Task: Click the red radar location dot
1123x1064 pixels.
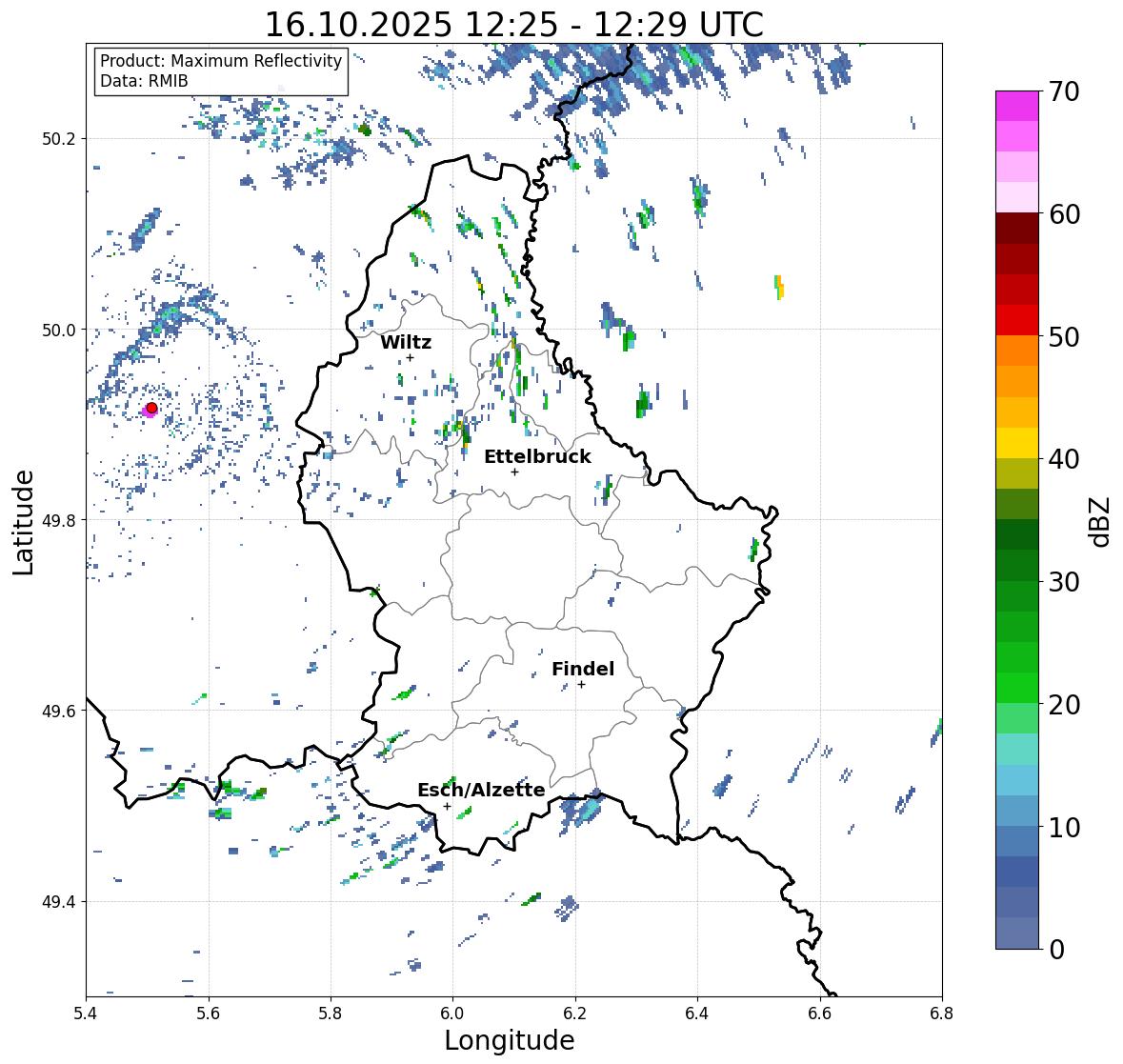Action: 151,408
